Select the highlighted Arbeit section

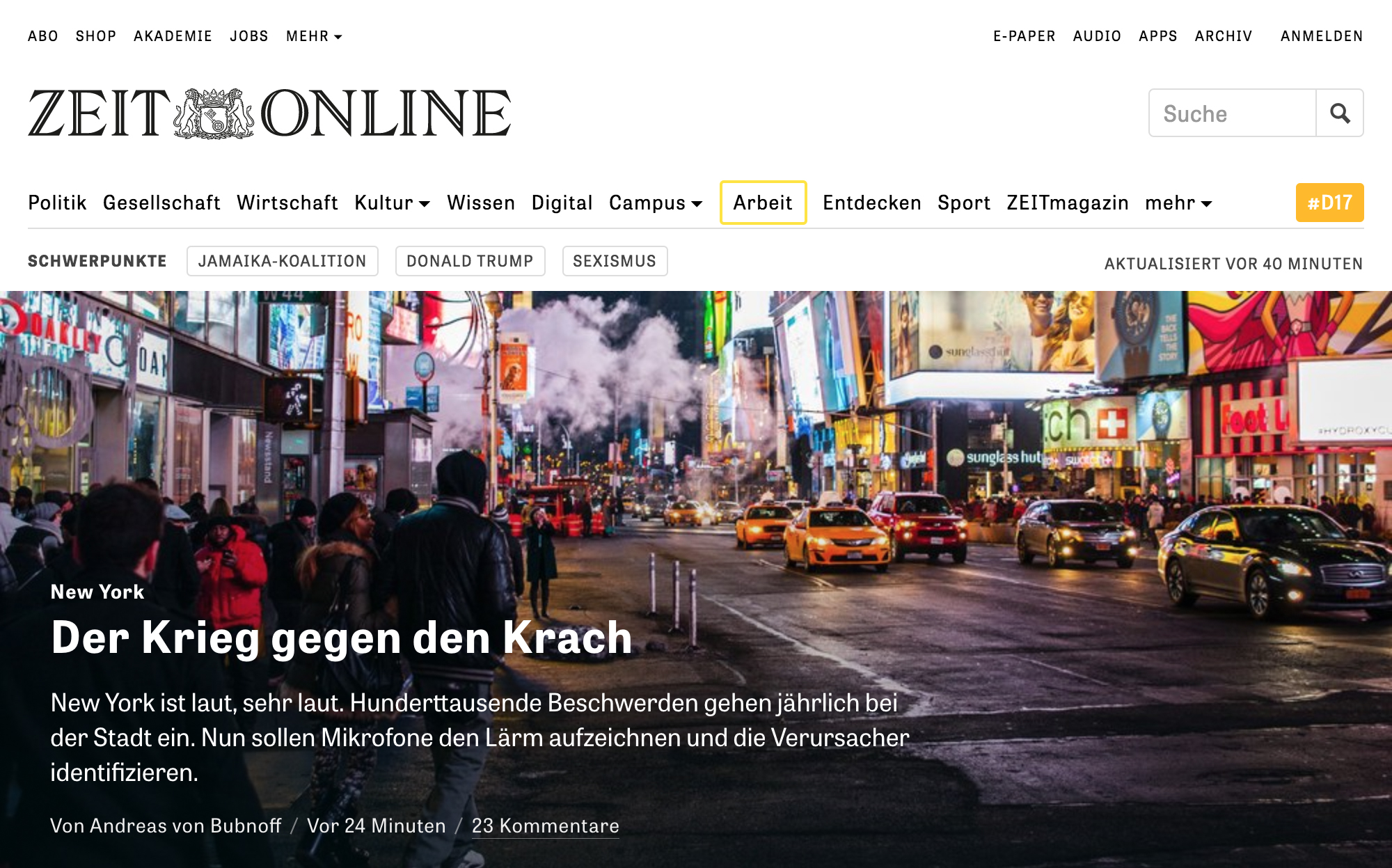(x=763, y=203)
